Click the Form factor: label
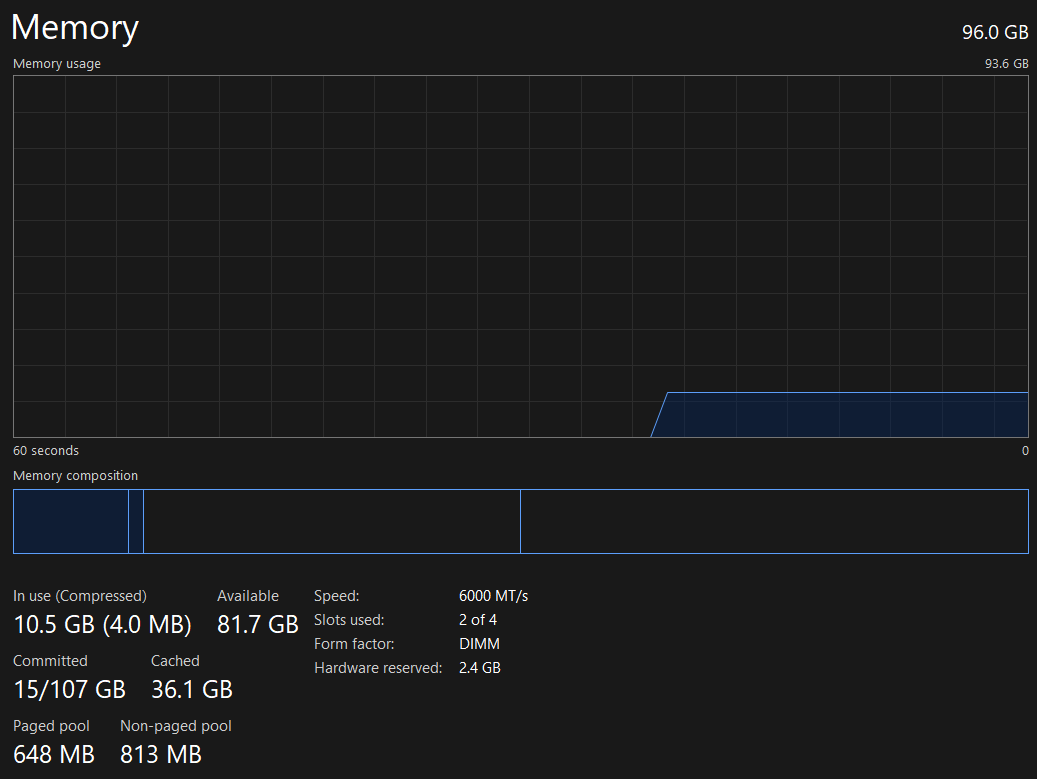Image resolution: width=1037 pixels, height=779 pixels. click(x=354, y=643)
